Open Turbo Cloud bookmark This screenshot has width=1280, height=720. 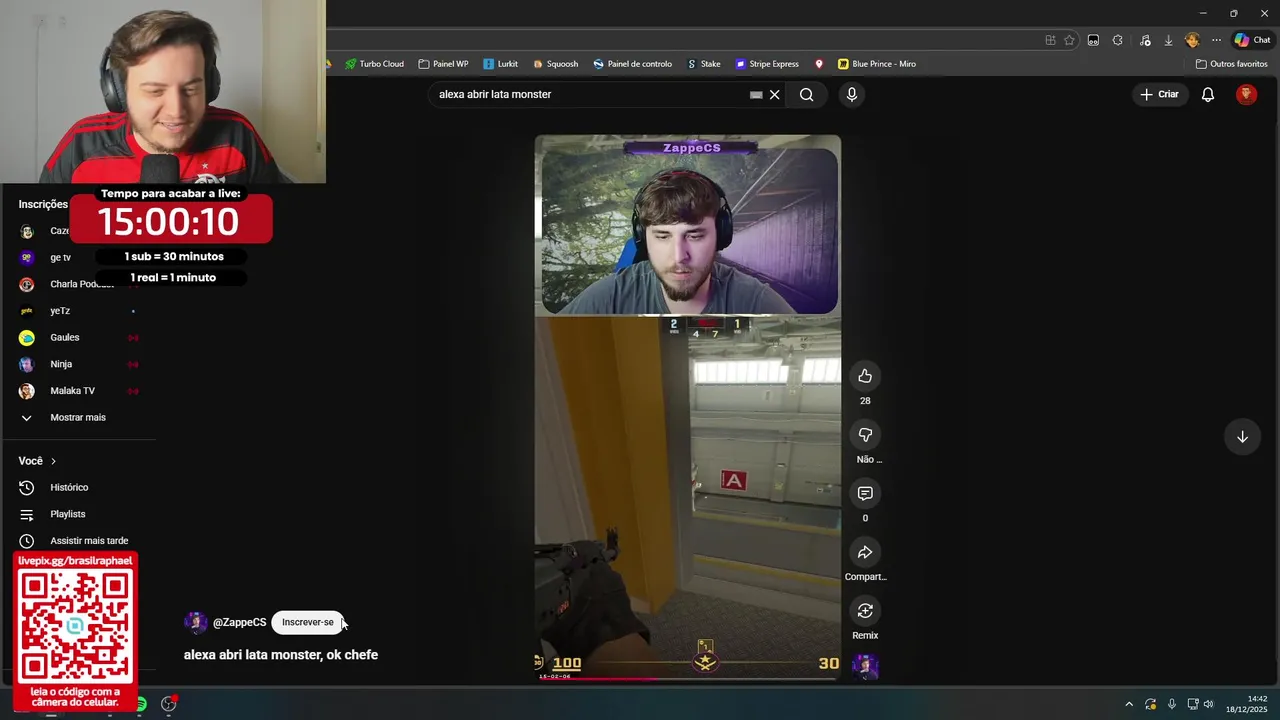pos(374,64)
